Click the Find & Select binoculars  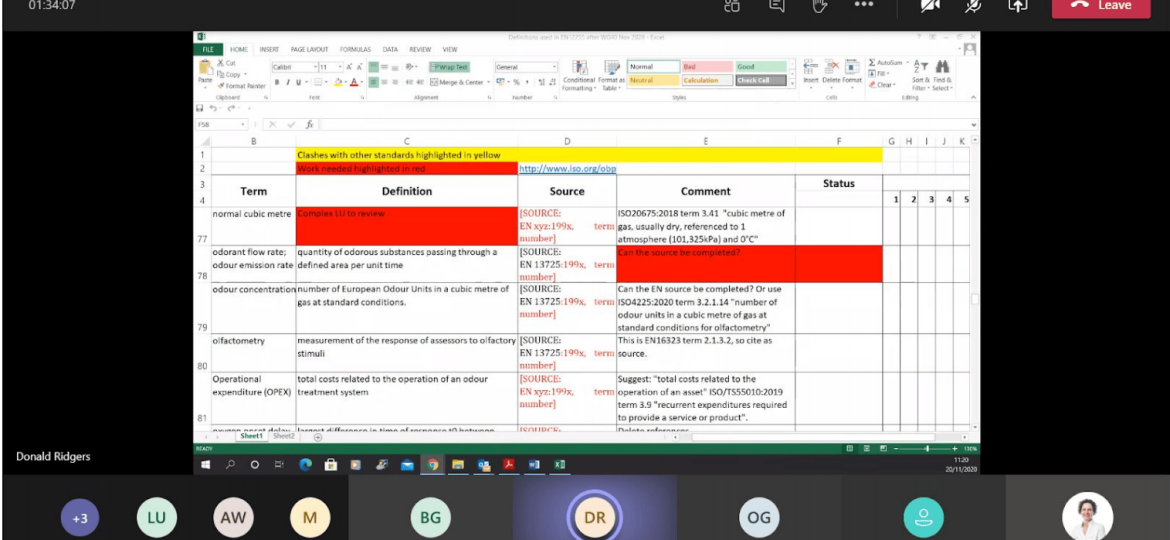942,67
